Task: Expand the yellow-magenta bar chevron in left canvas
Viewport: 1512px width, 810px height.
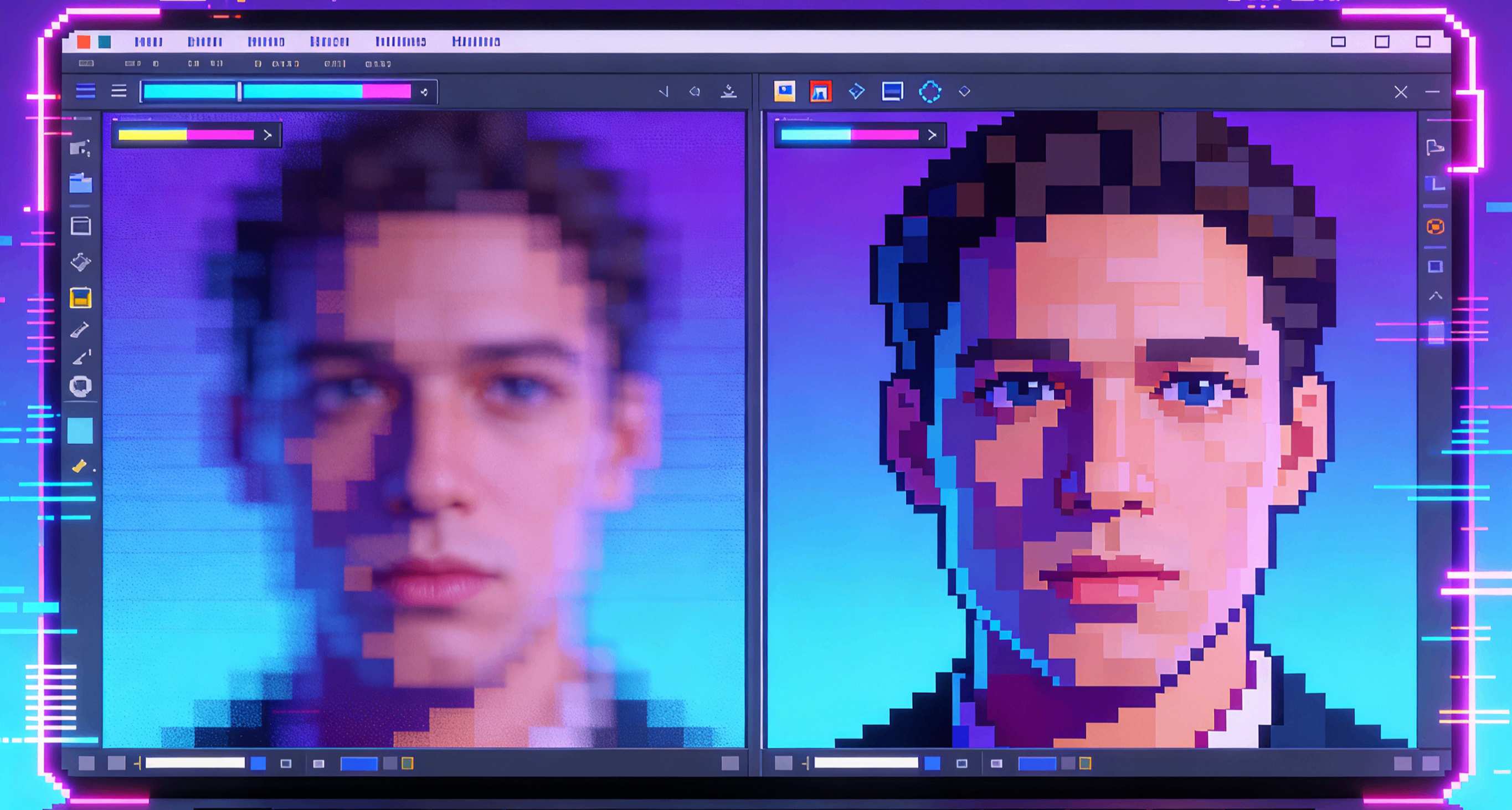Action: 268,135
